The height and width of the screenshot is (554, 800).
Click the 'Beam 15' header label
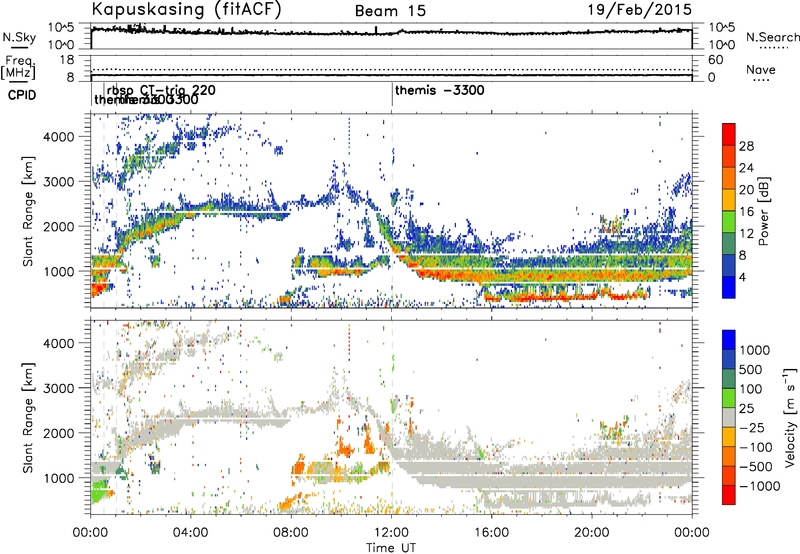(x=390, y=11)
